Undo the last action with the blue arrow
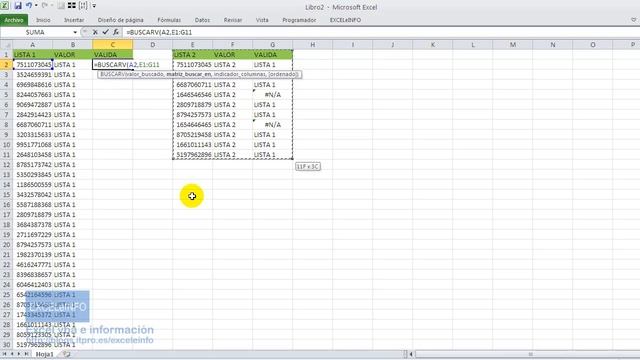This screenshot has height=360, width=640. click(x=29, y=6)
